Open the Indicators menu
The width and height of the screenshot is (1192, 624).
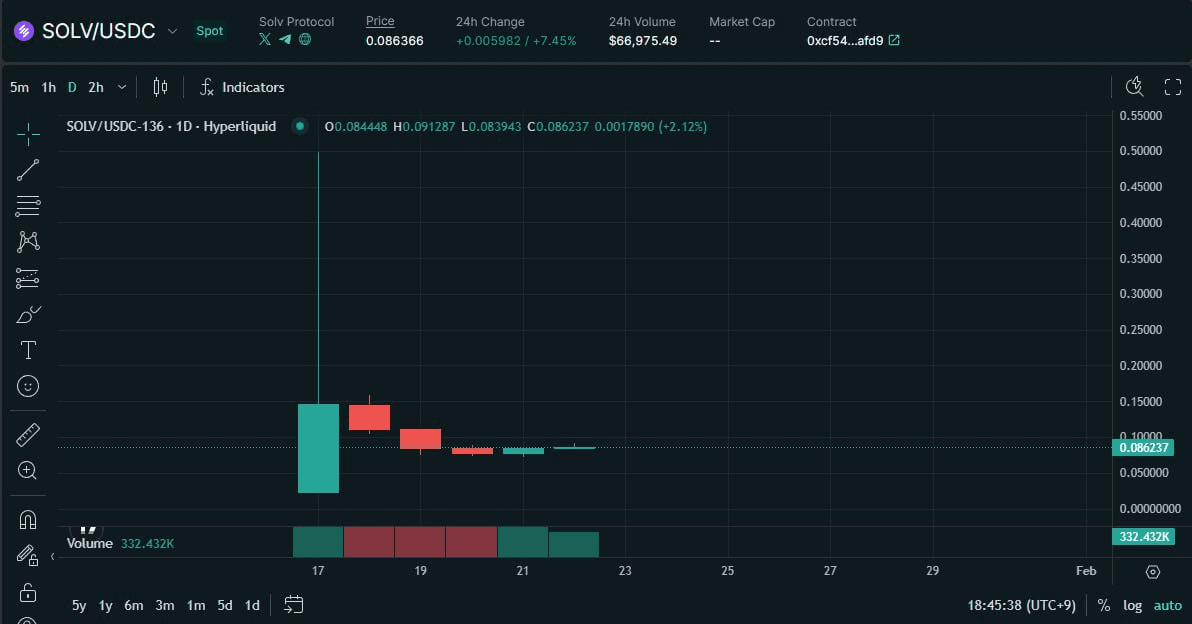pyautogui.click(x=243, y=87)
